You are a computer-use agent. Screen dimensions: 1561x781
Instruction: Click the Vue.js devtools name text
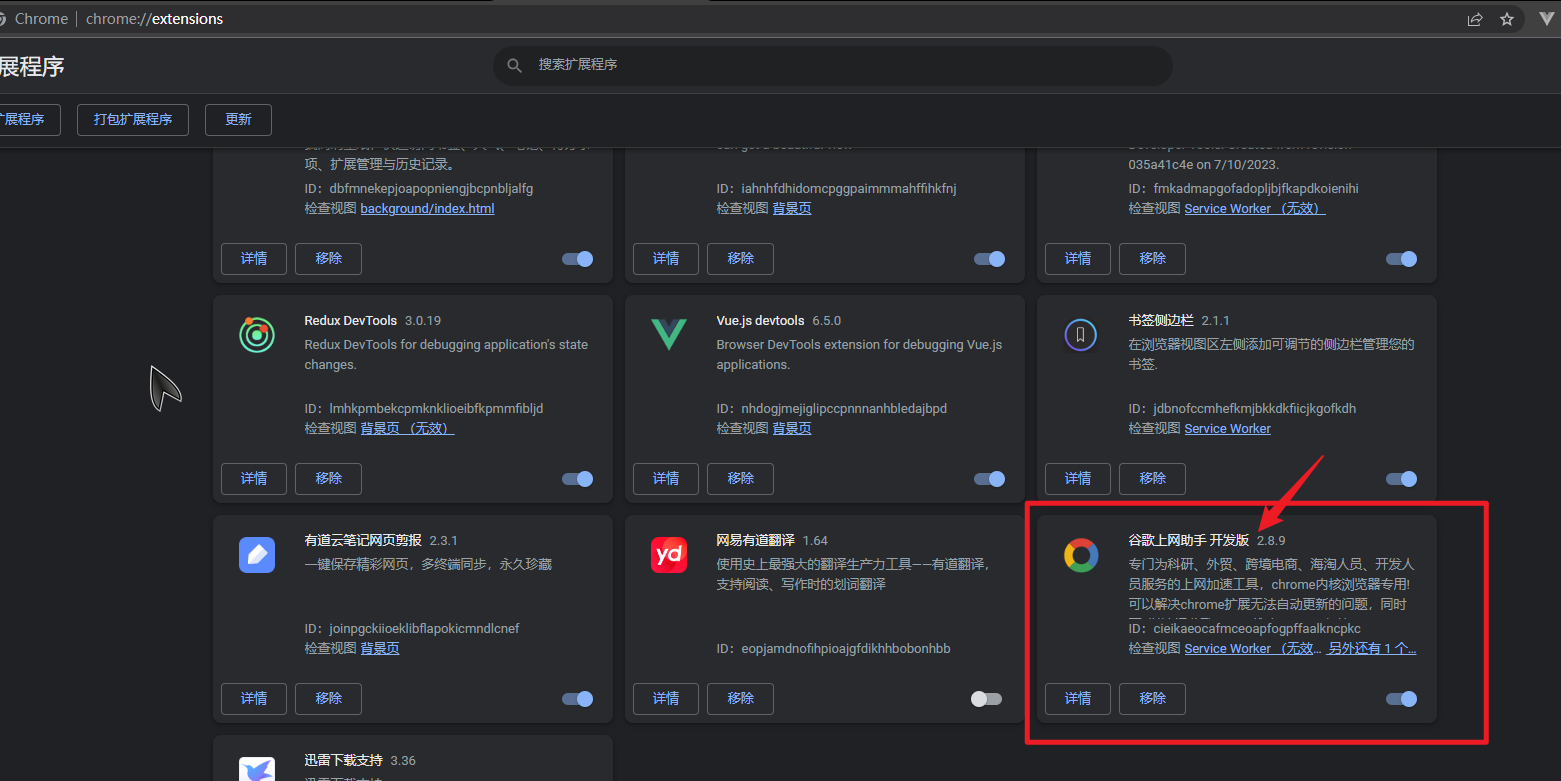pos(760,321)
